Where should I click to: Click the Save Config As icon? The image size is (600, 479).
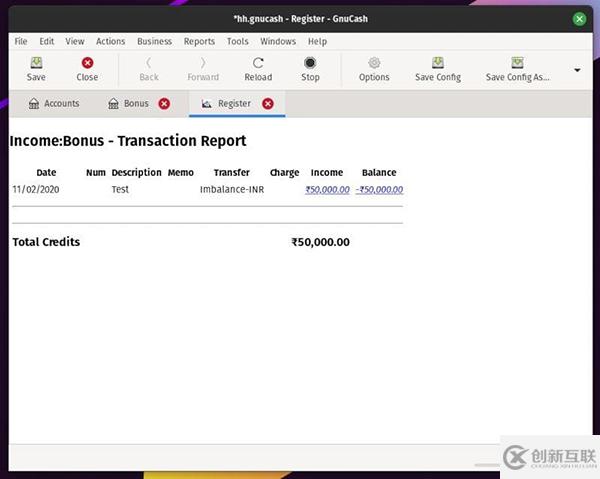click(517, 63)
